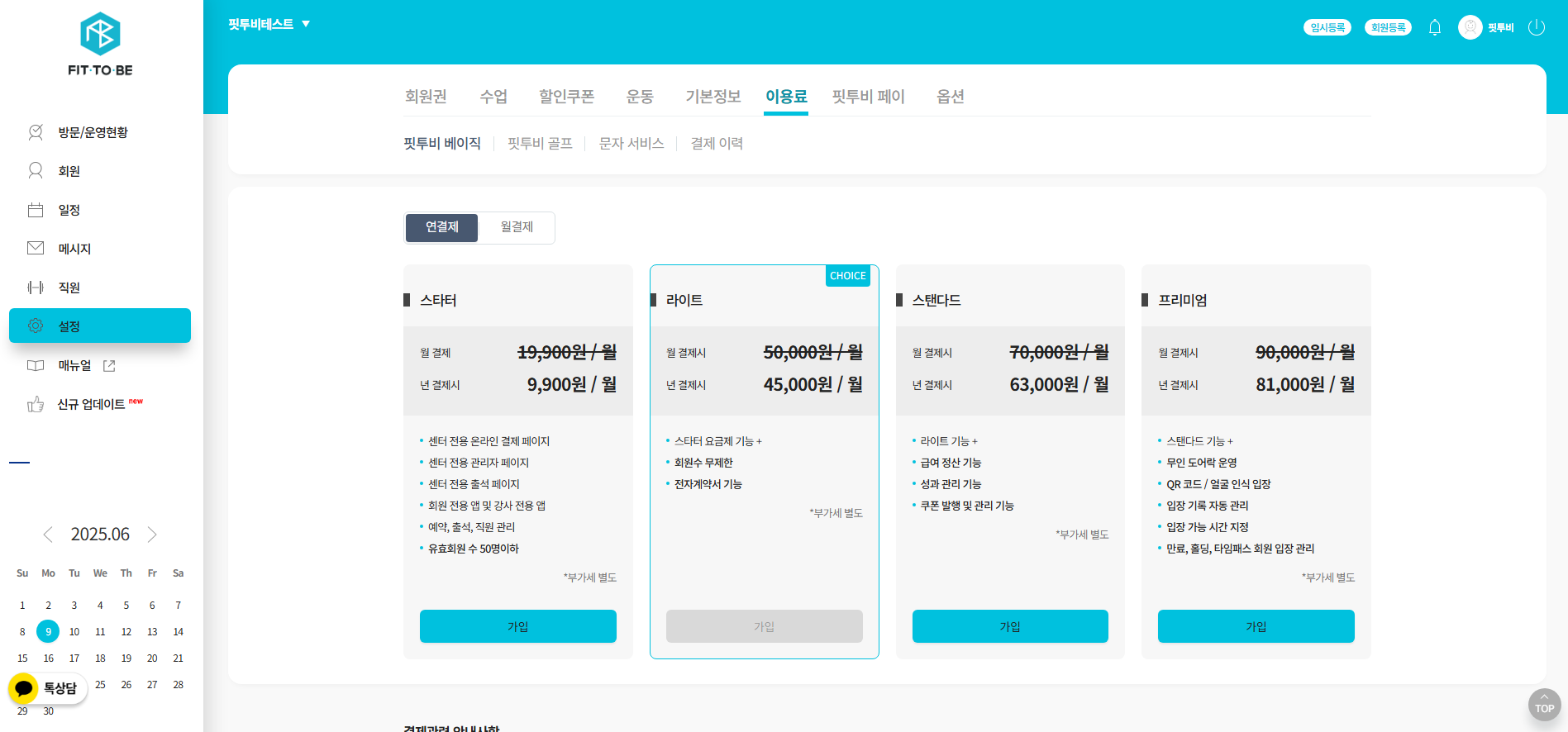Select calendar date 14
This screenshot has height=732, width=1568.
point(178,631)
